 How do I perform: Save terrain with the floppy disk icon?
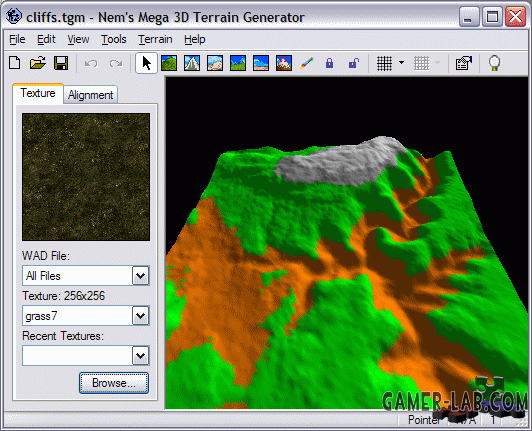[x=61, y=63]
